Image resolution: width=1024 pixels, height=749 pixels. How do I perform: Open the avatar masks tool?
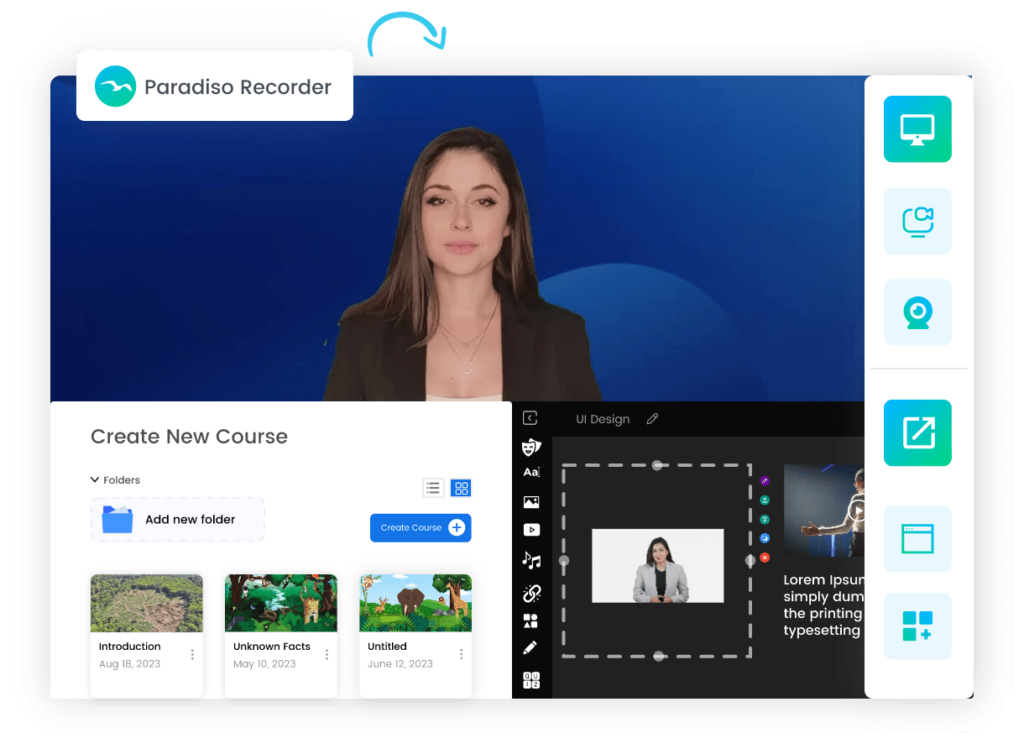tap(531, 447)
